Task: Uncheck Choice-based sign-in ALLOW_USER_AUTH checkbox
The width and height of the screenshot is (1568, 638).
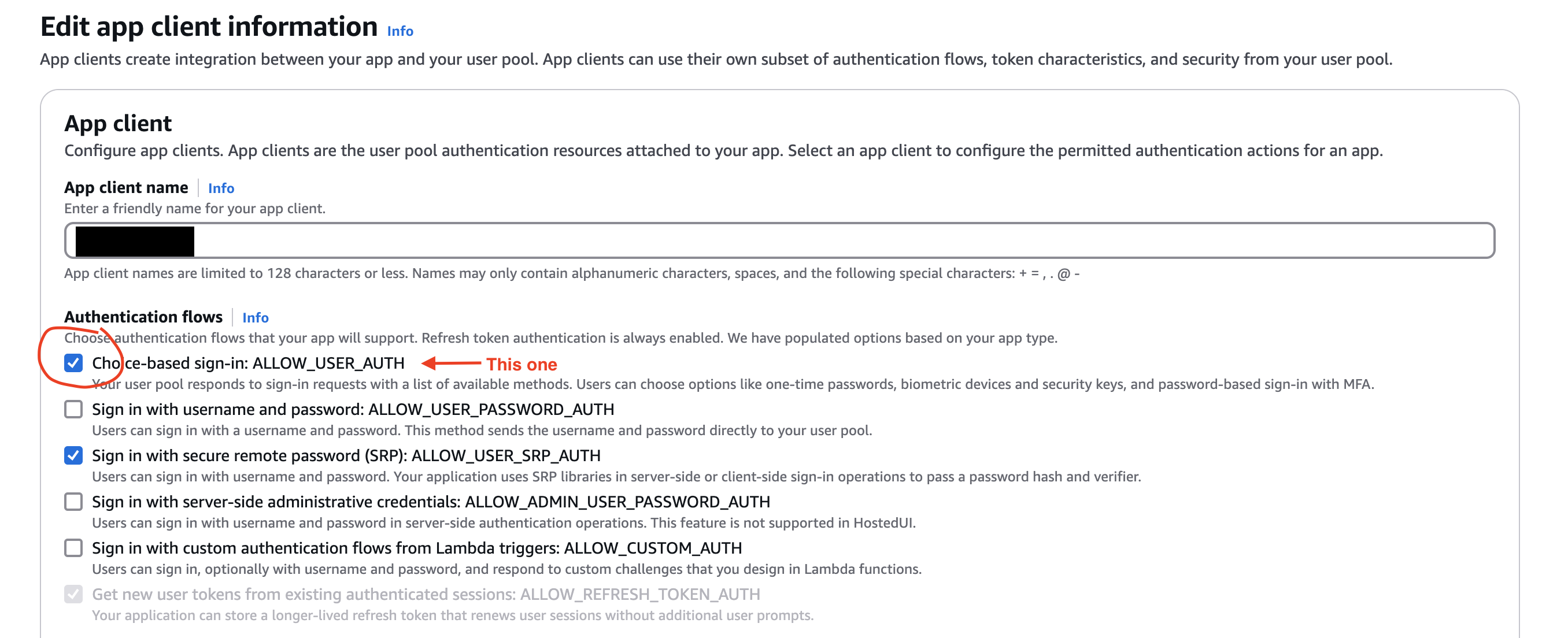Action: (73, 363)
